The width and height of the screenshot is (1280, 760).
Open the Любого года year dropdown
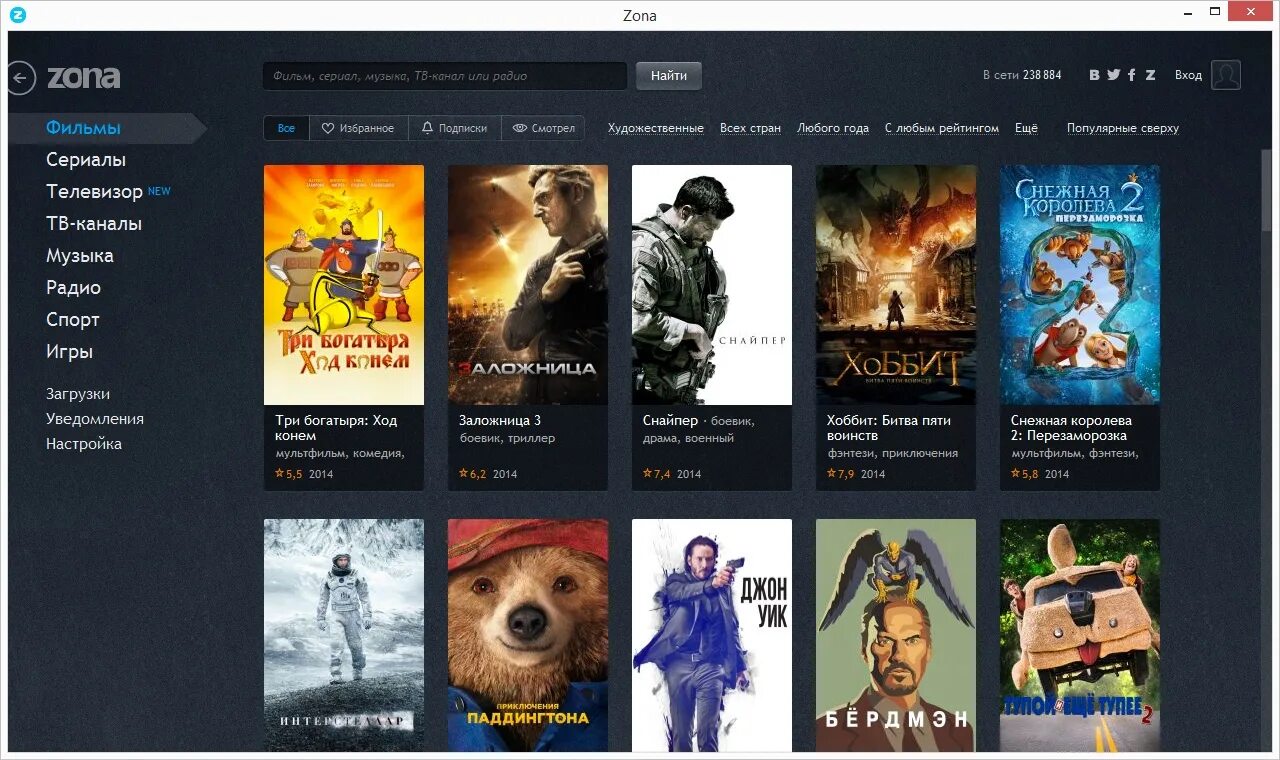click(x=833, y=128)
